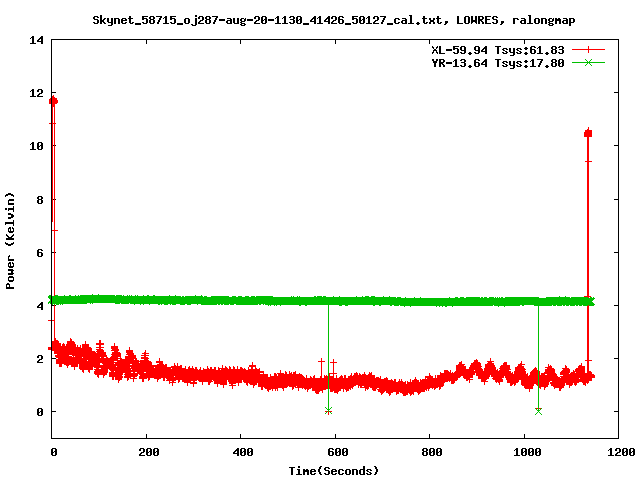The width and height of the screenshot is (640, 480).
Task: Click the x-axis tick label '200'
Action: click(149, 452)
